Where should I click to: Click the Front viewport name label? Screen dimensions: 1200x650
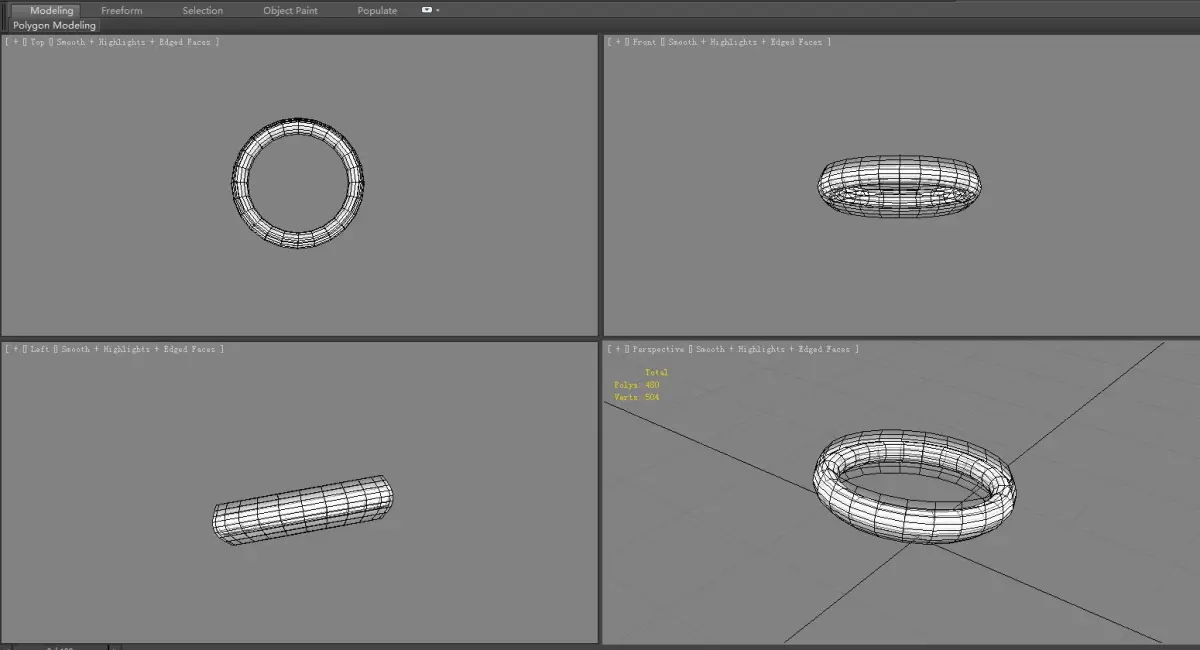point(645,42)
